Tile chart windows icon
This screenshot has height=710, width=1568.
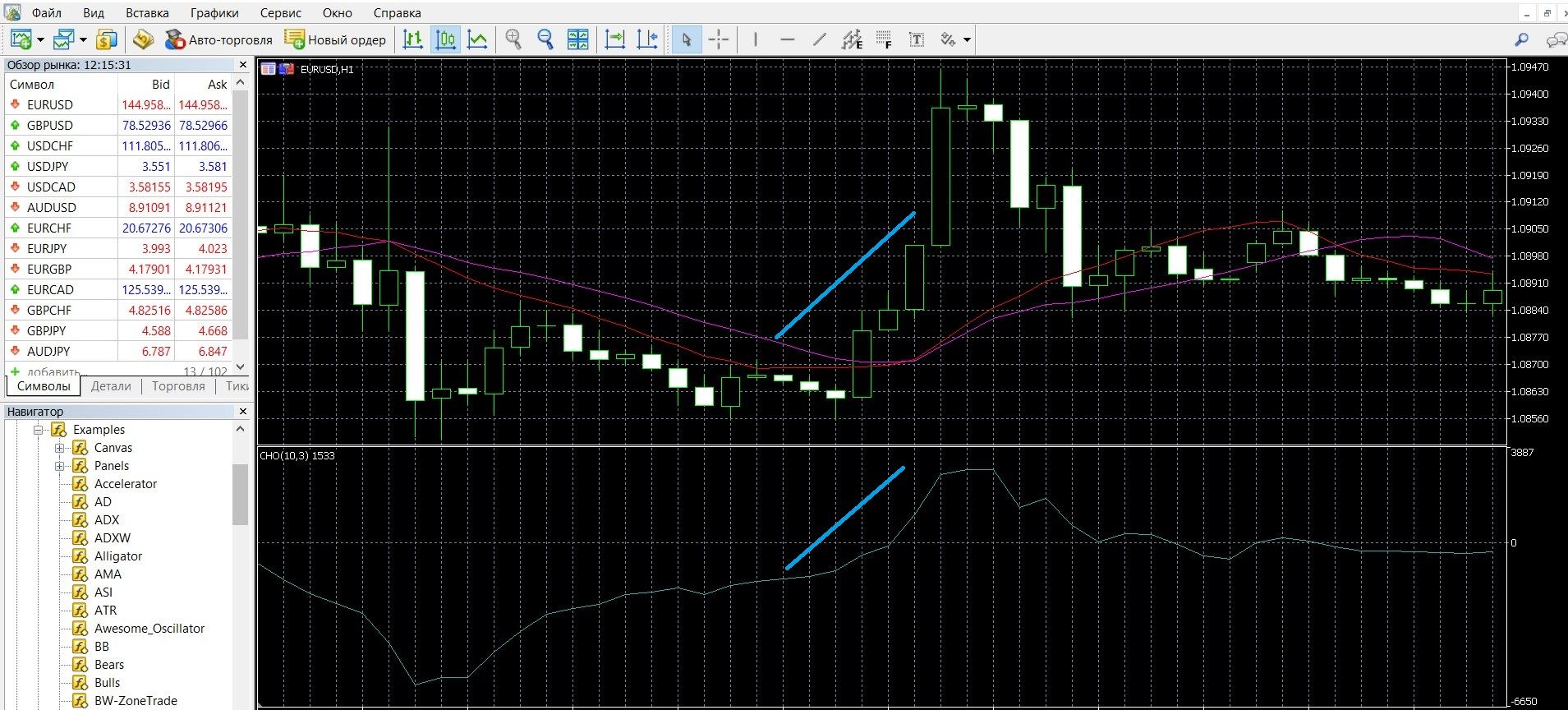coord(578,39)
